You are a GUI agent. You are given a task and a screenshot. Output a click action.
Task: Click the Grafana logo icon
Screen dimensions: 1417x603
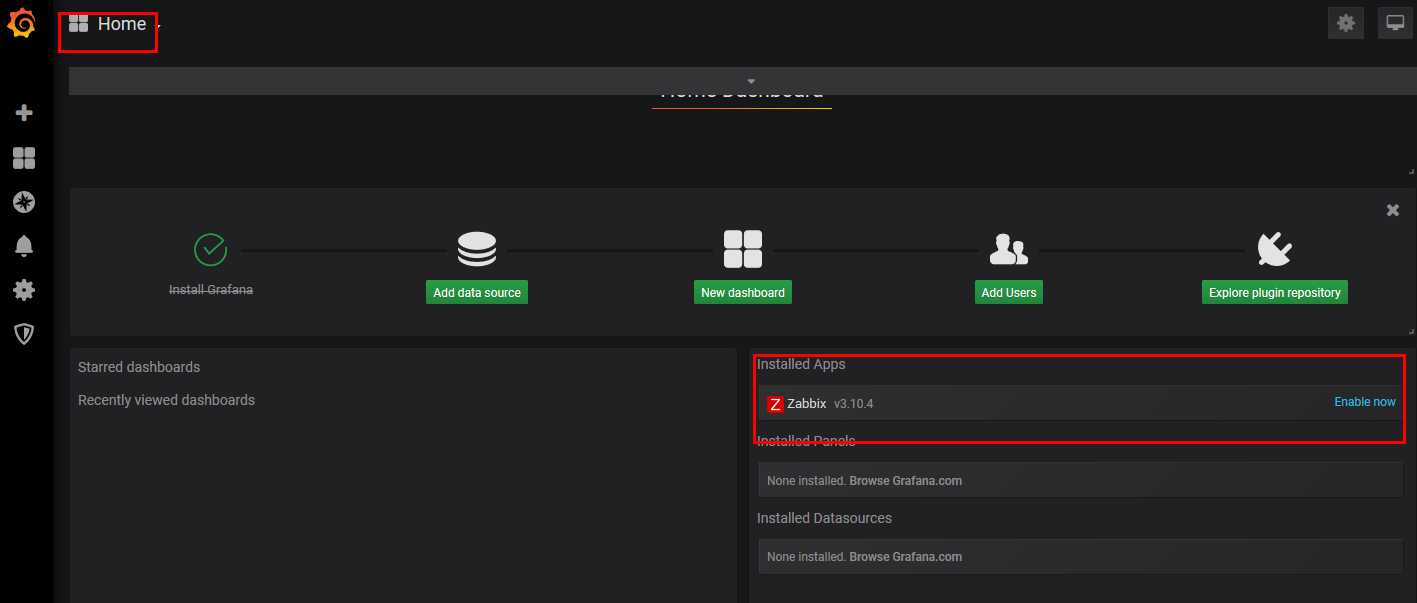pyautogui.click(x=22, y=24)
